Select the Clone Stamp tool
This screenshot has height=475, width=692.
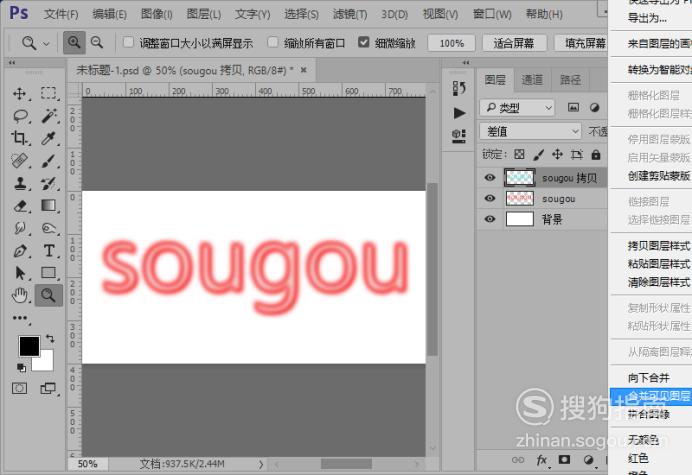[x=20, y=183]
